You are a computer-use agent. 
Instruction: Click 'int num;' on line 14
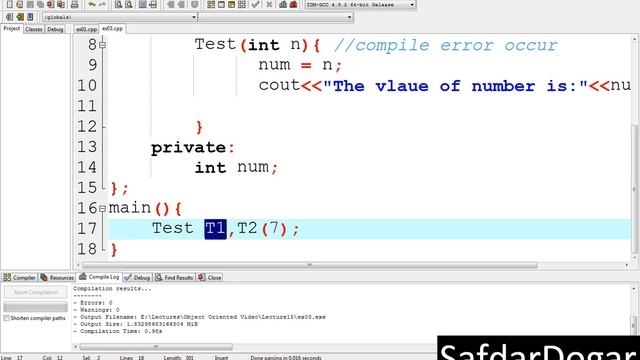[236, 167]
